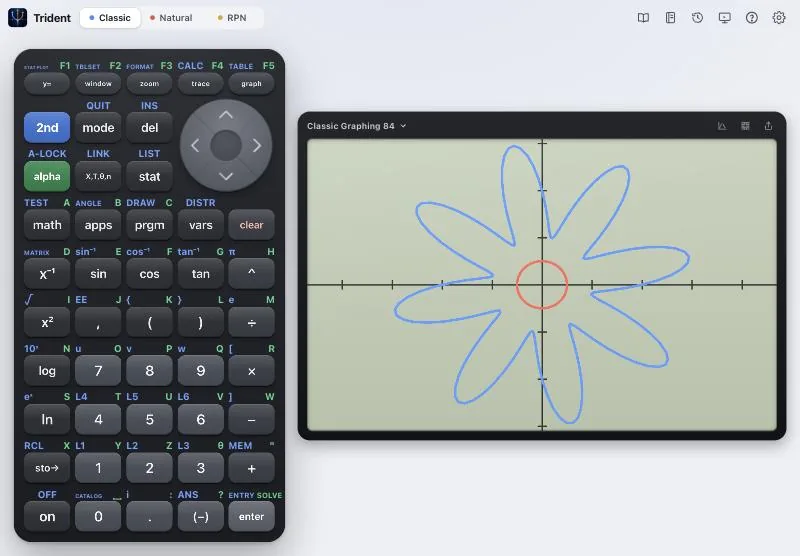The height and width of the screenshot is (556, 800).
Task: Toggle the 2nd function key
Action: click(x=47, y=128)
